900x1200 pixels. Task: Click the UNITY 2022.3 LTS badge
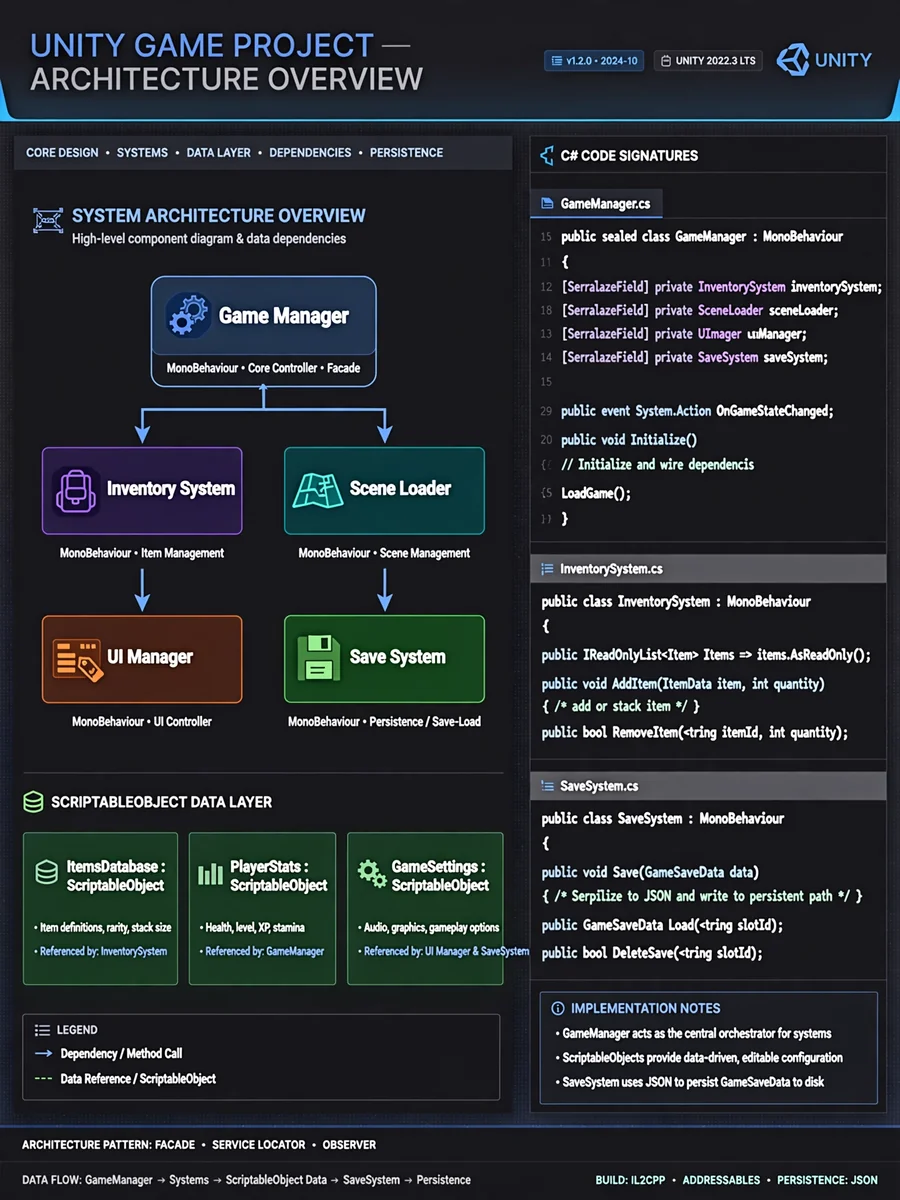(x=708, y=61)
